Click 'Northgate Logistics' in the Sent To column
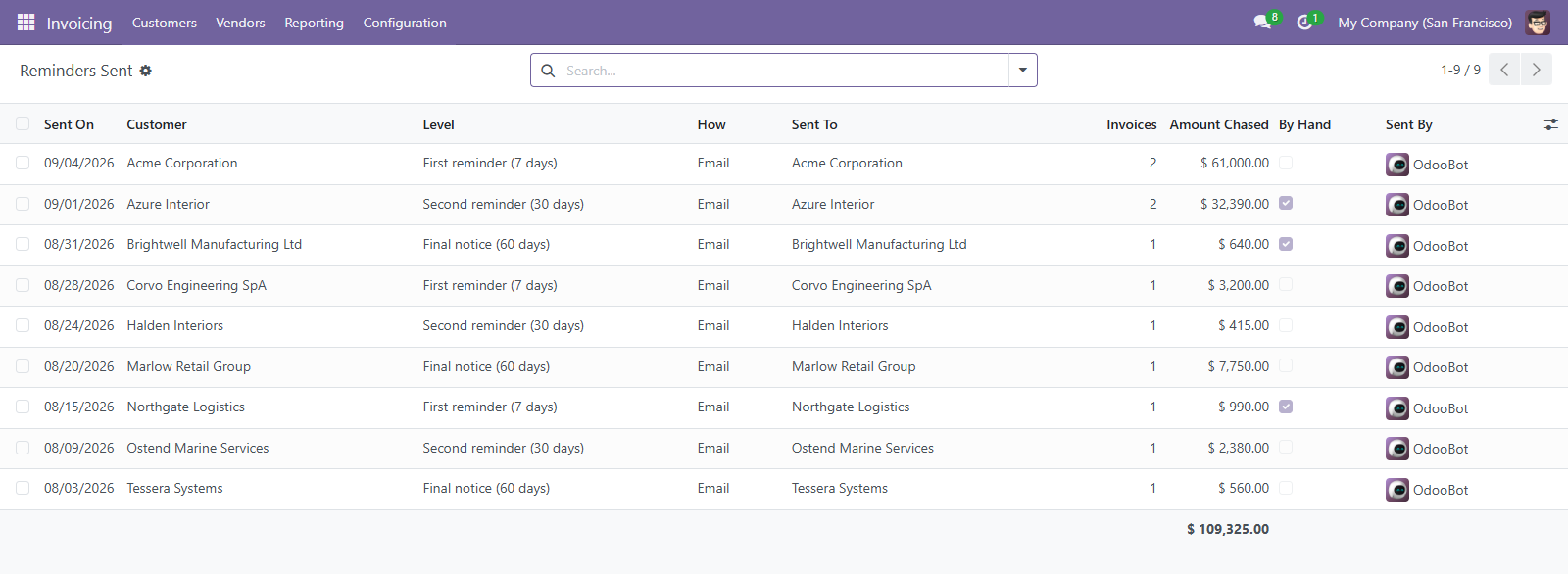The width and height of the screenshot is (1568, 574). (x=851, y=407)
